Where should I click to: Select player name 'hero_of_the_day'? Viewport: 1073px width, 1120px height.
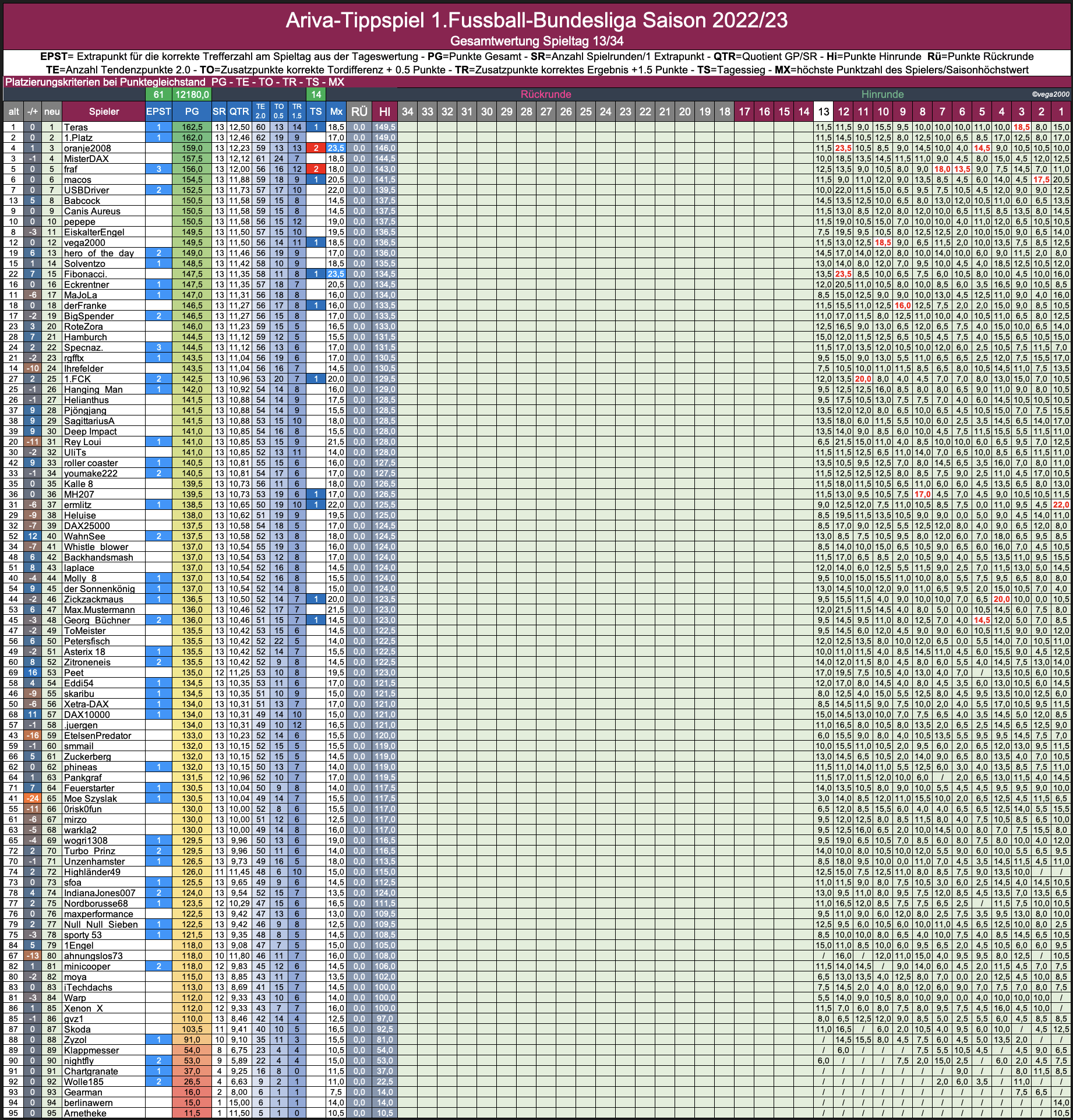(99, 253)
